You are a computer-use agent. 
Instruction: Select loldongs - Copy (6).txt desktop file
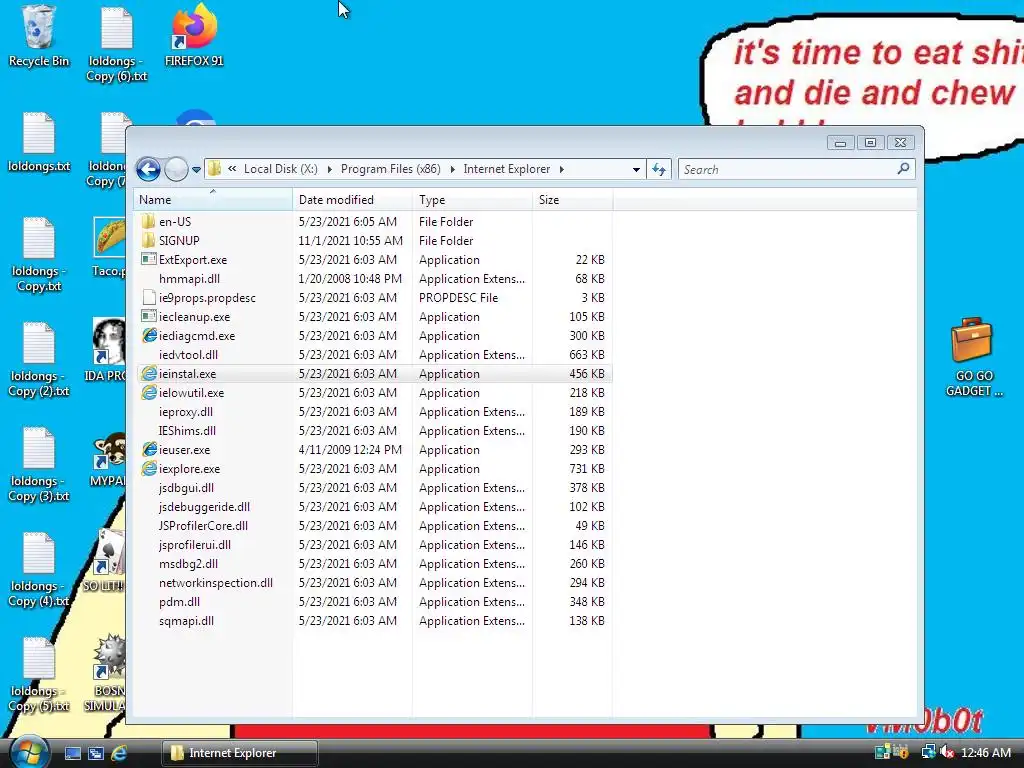point(117,44)
